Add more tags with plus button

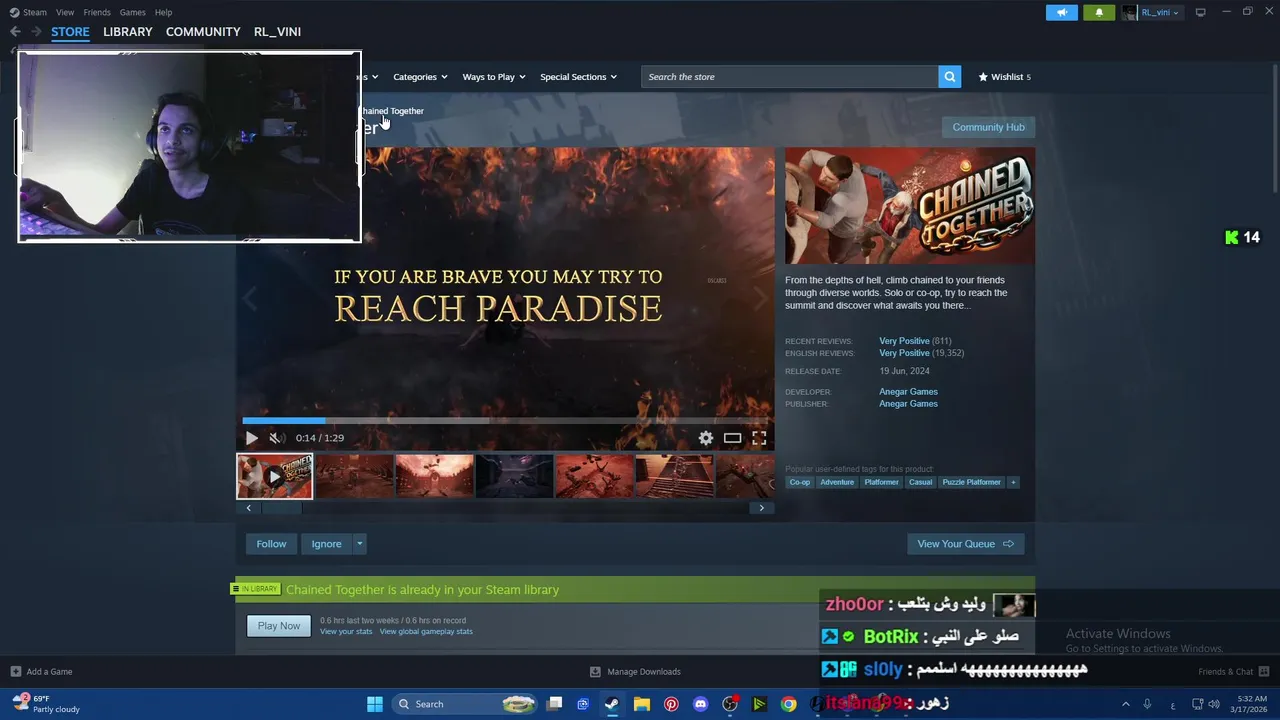[x=1013, y=482]
